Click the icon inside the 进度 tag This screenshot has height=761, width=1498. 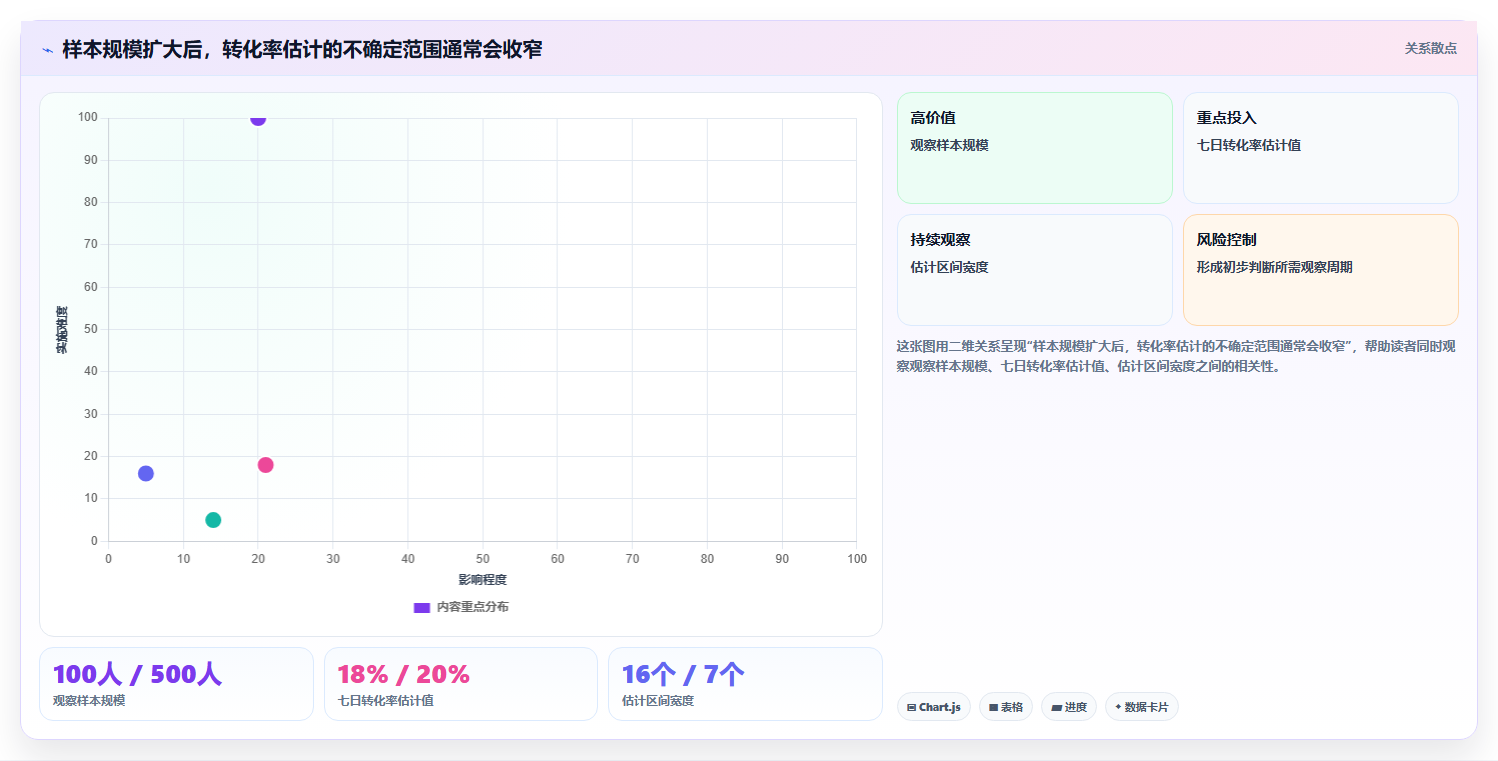coord(1056,707)
